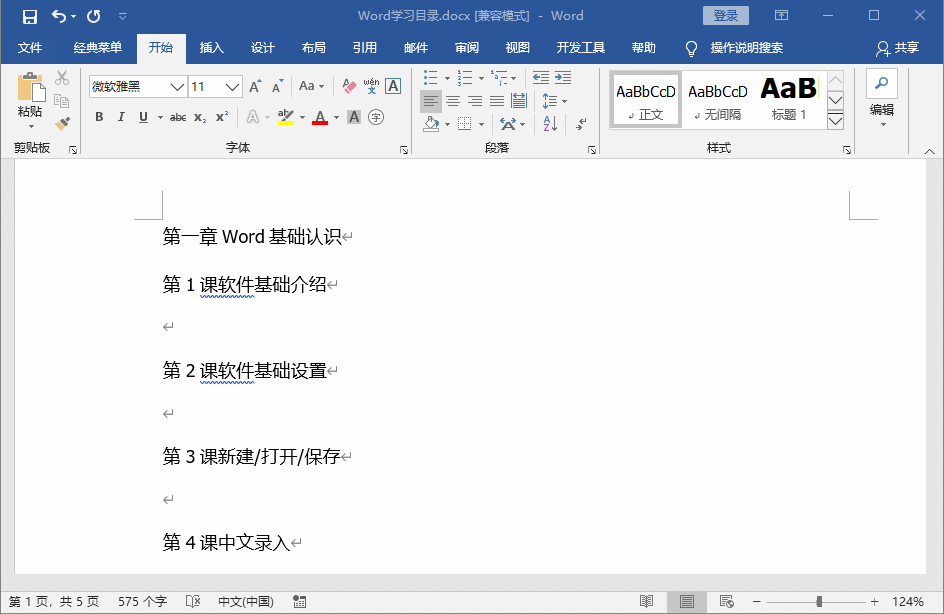This screenshot has width=944, height=614.
Task: Expand the styles gallery more button
Action: click(x=835, y=122)
